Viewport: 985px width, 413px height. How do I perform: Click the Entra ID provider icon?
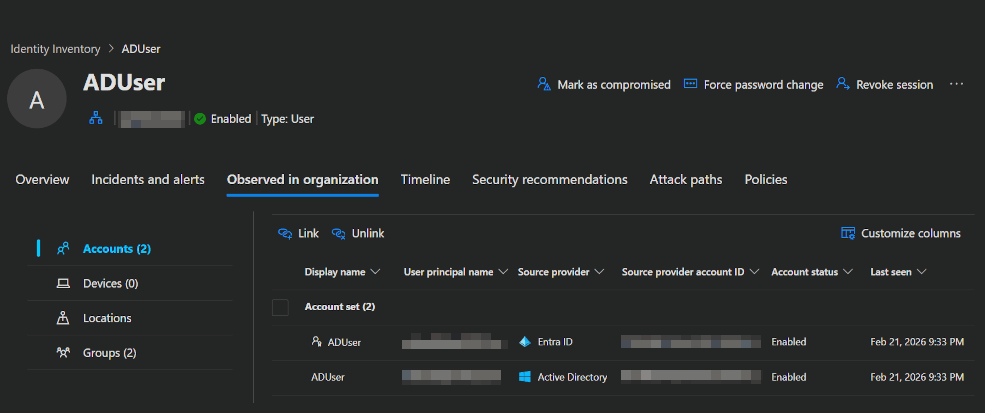click(524, 342)
